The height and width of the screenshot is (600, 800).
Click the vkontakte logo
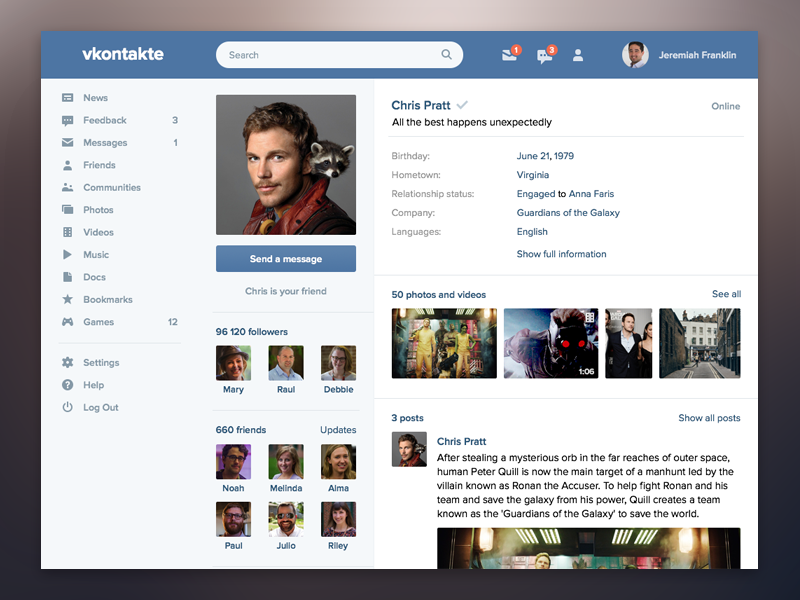click(123, 54)
